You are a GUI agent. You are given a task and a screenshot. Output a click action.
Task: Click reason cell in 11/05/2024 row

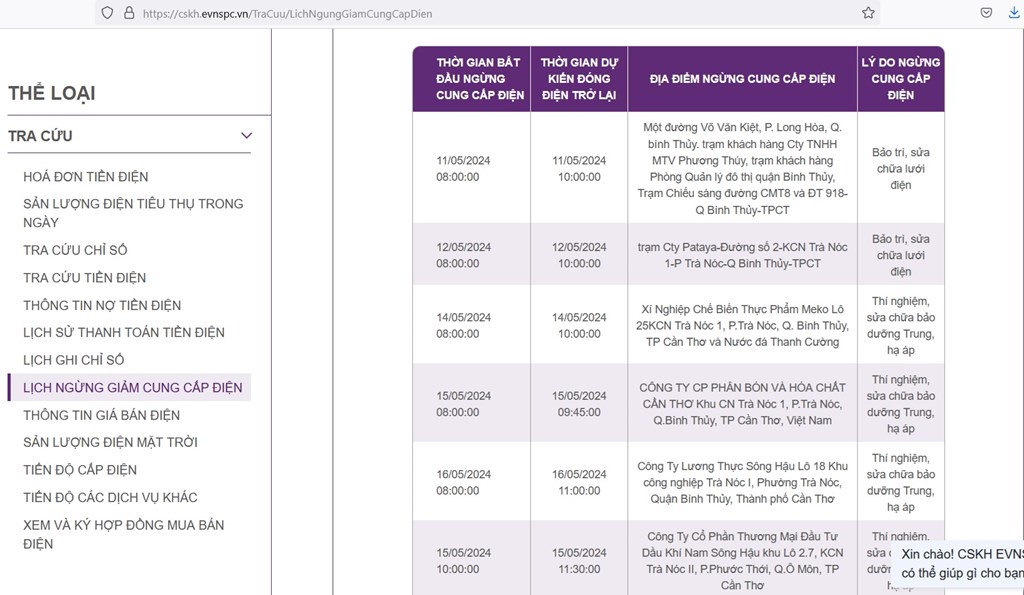[x=901, y=169]
